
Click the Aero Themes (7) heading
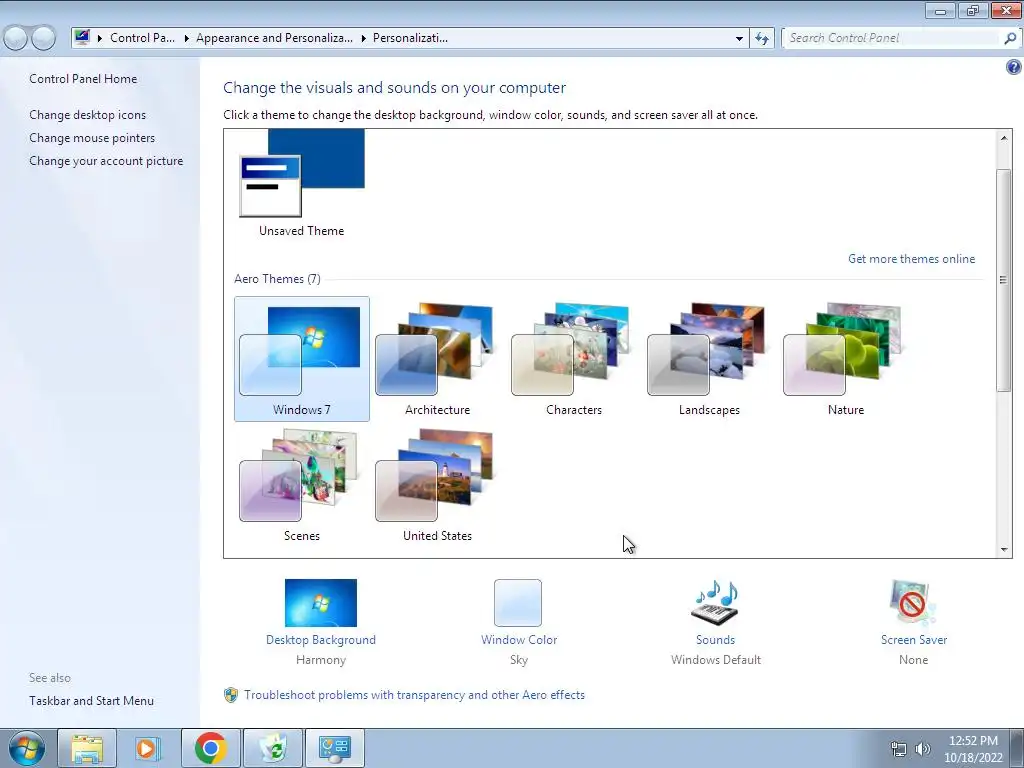click(278, 279)
